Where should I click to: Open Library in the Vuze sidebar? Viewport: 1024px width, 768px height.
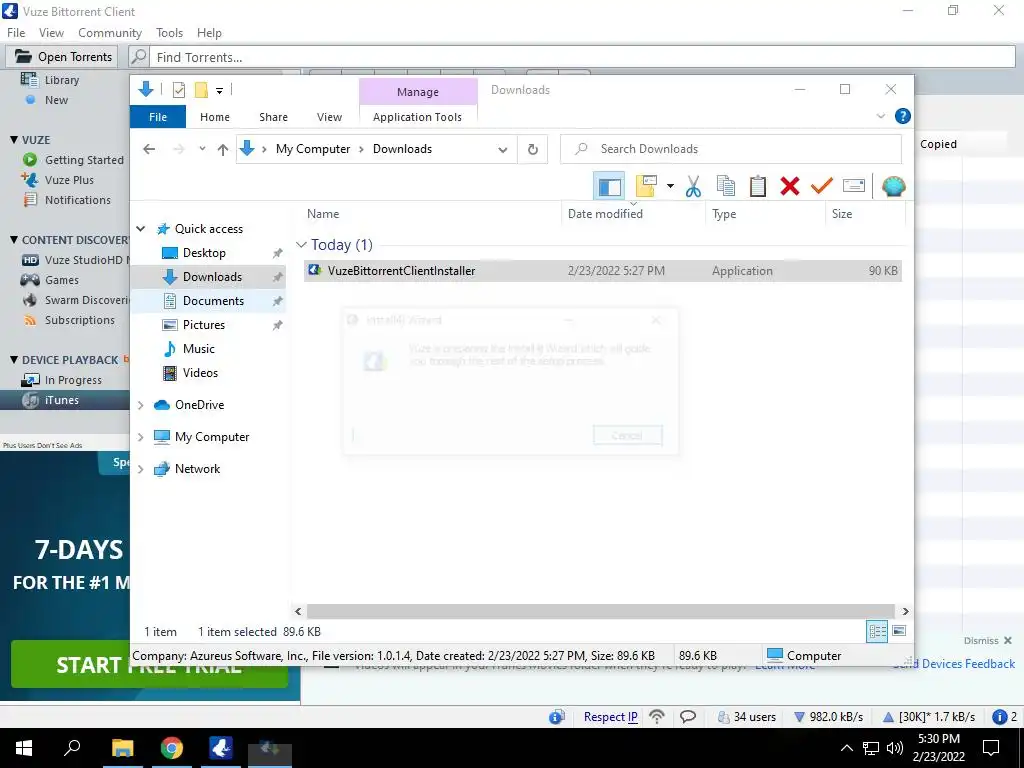tap(61, 80)
